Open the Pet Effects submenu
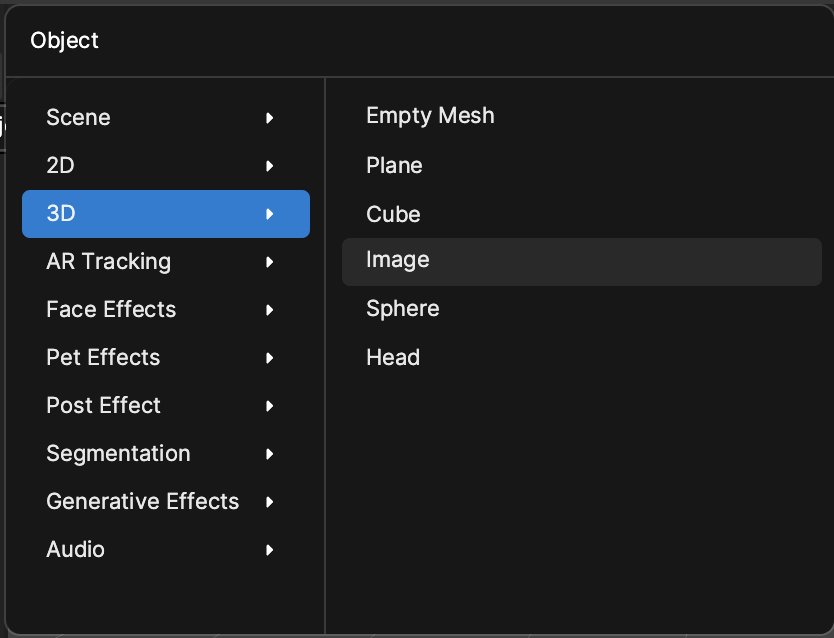Image resolution: width=834 pixels, height=638 pixels. pyautogui.click(x=165, y=358)
